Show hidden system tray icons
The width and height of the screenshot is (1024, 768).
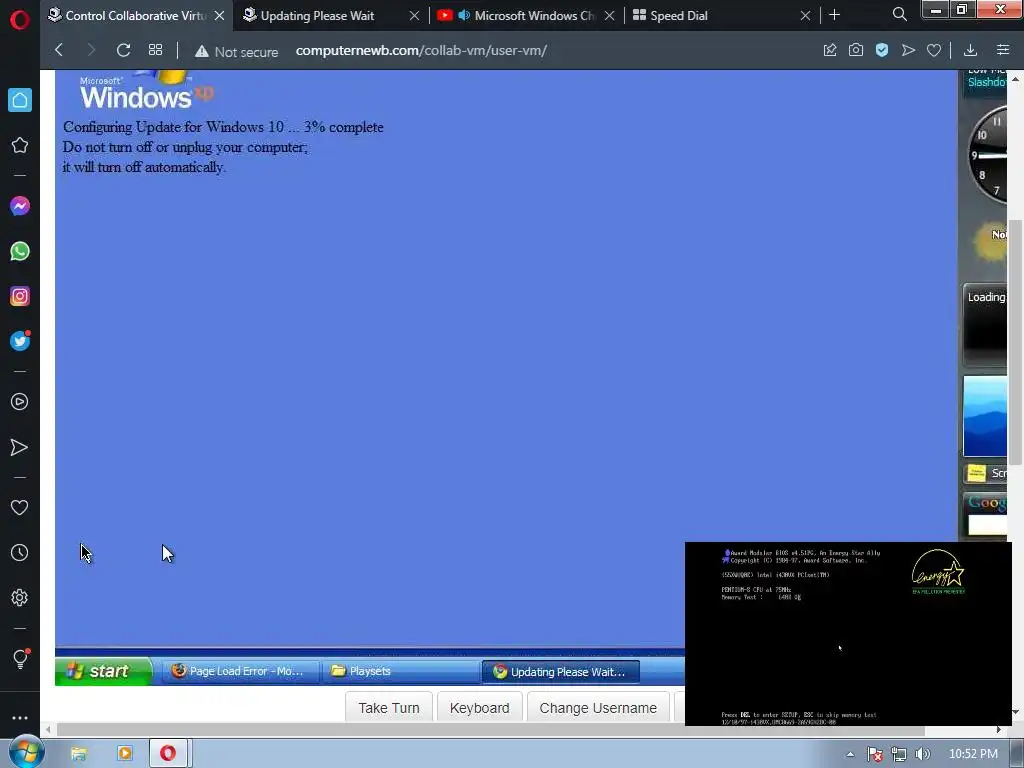click(850, 754)
